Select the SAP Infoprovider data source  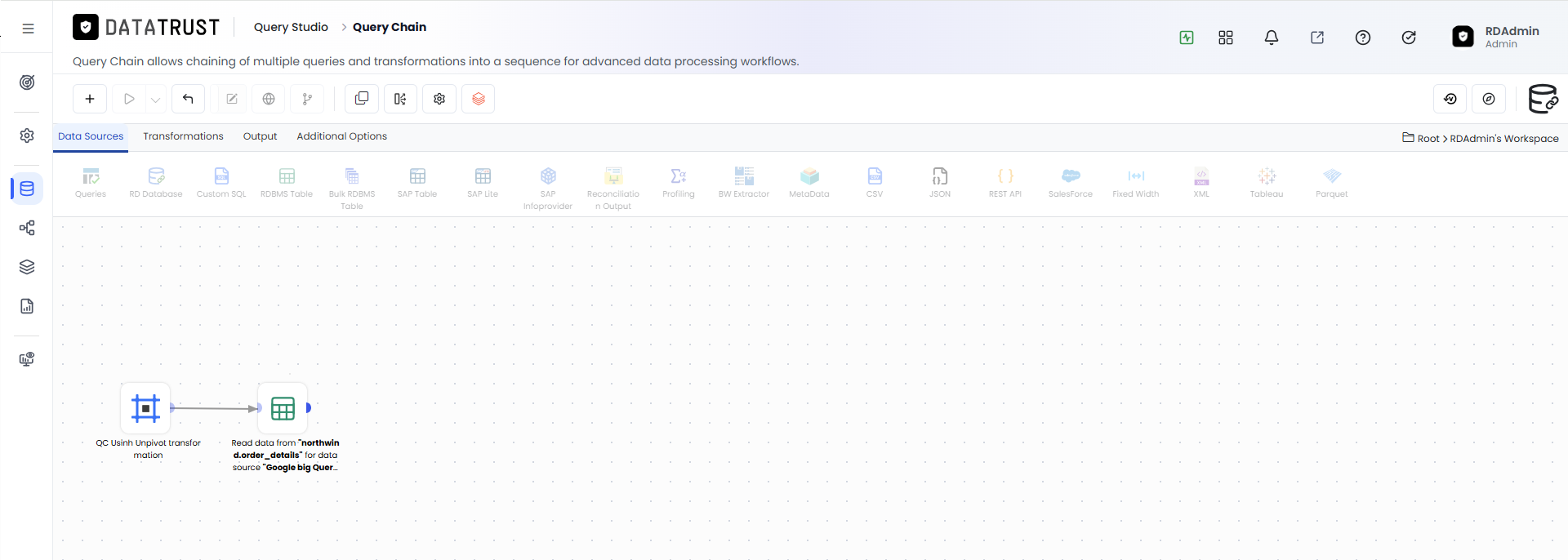tap(548, 189)
